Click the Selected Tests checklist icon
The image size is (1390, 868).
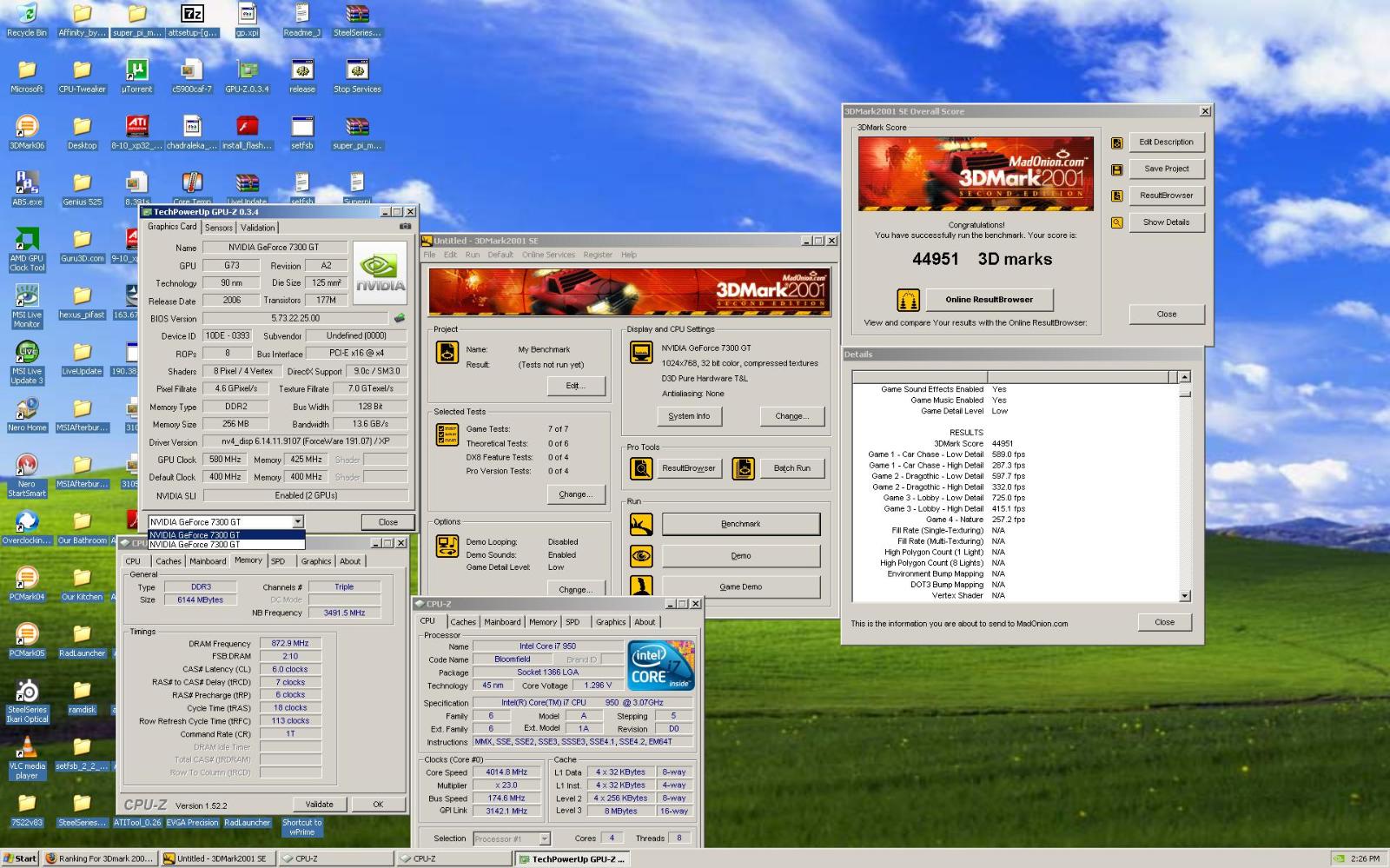click(447, 434)
